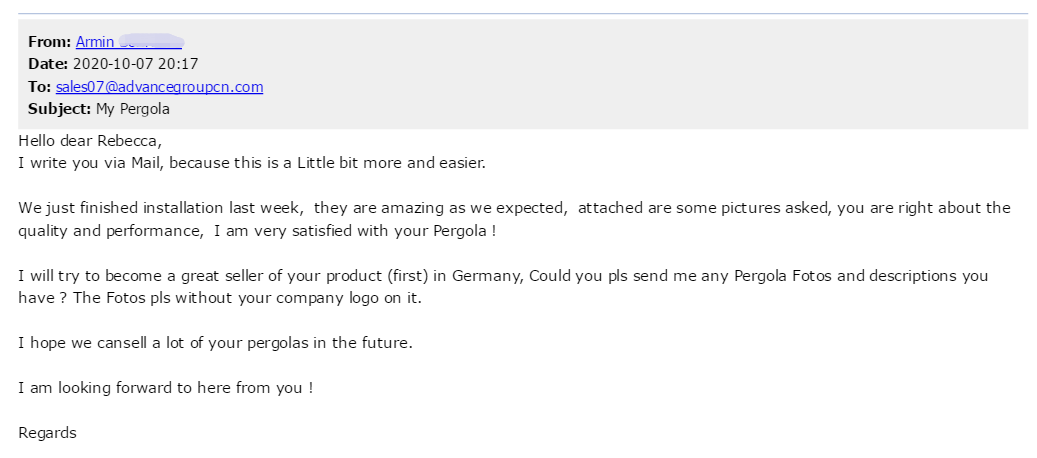Viewport: 1037px width, 458px height.
Task: Click the gray email header block background
Action: (522, 74)
